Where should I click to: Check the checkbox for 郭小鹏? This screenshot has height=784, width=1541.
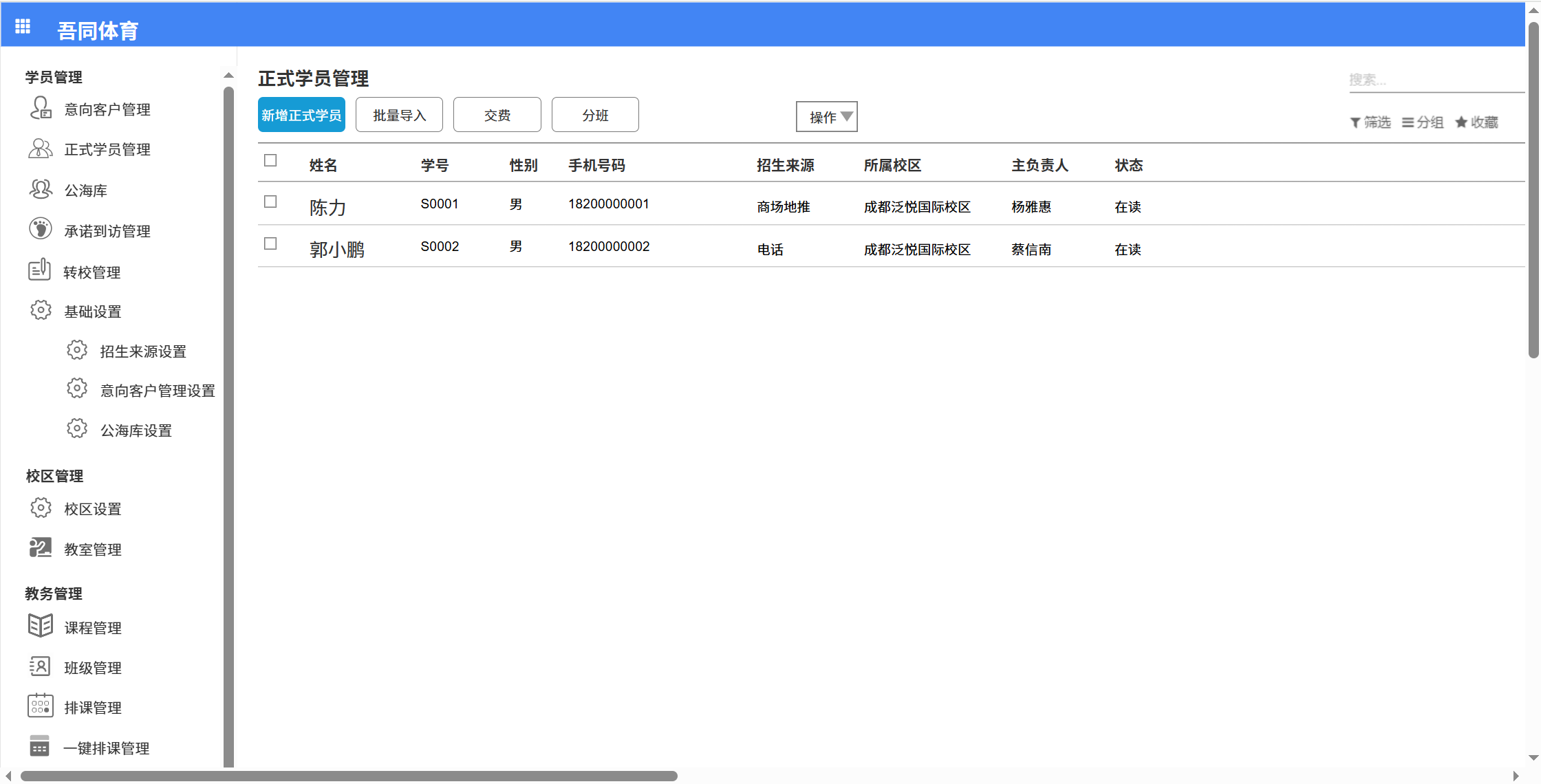point(270,243)
